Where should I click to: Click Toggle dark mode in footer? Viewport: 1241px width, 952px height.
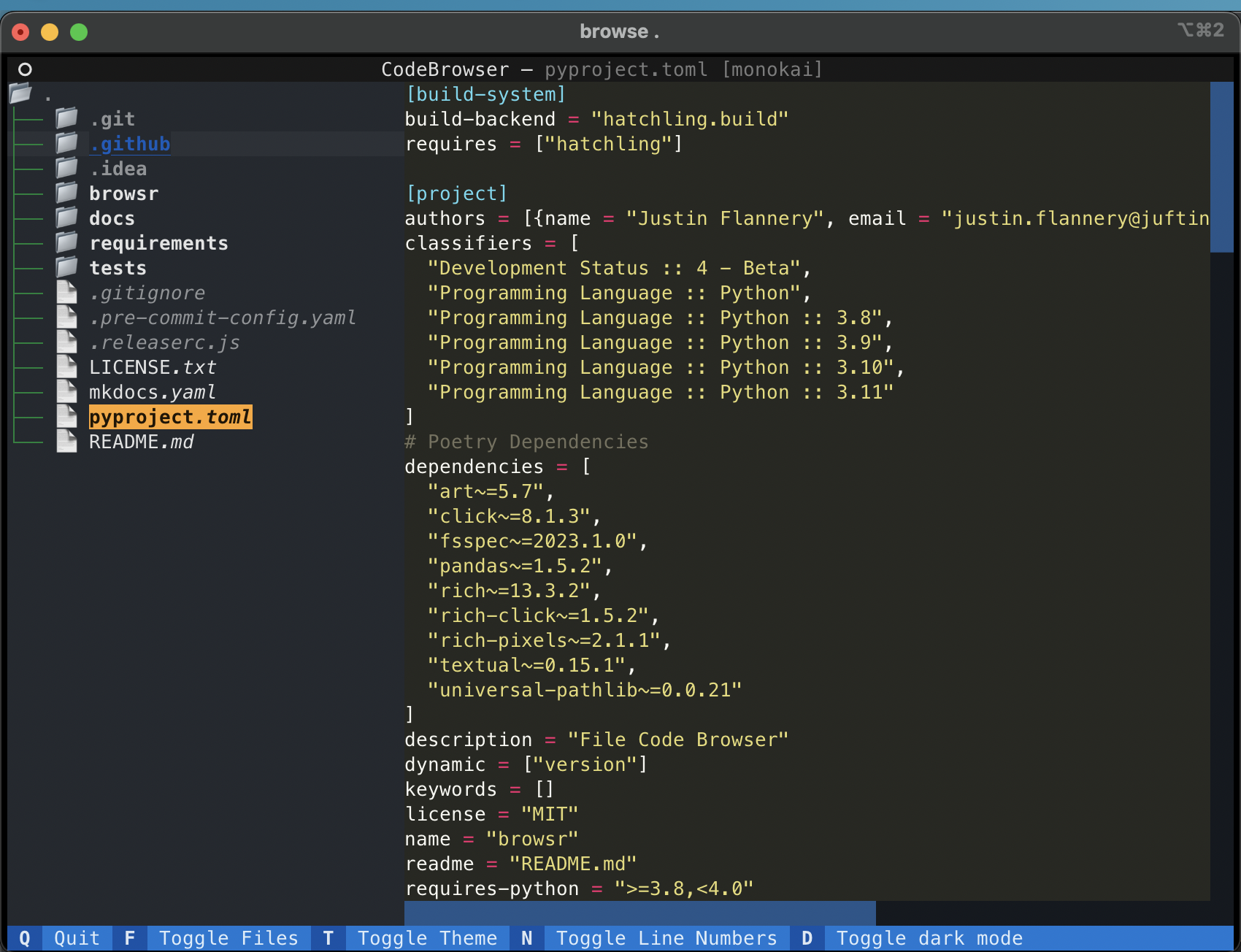(x=930, y=938)
